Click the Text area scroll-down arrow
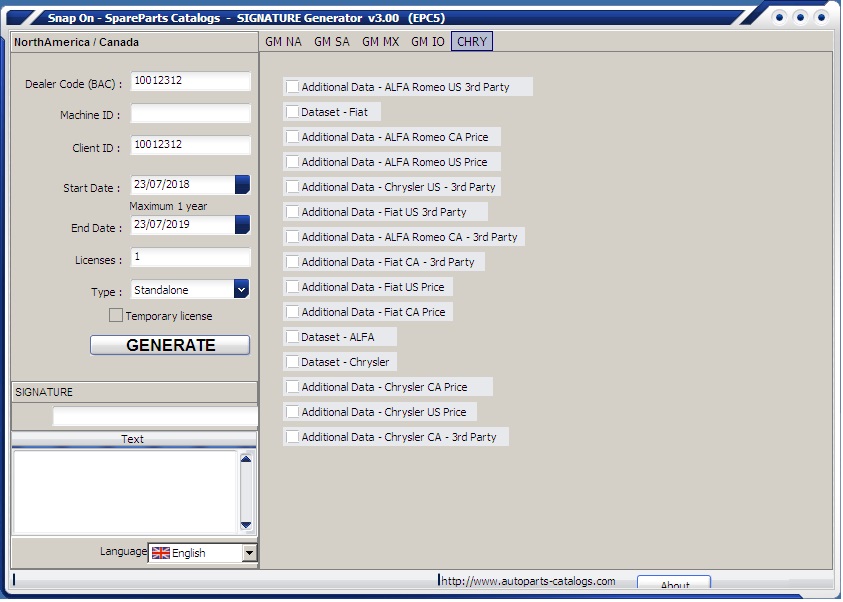This screenshot has width=843, height=602. [x=246, y=525]
